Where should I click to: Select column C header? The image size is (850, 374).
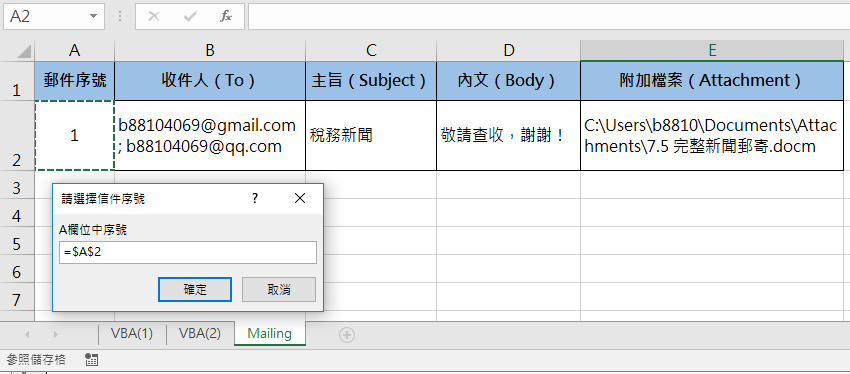click(371, 50)
